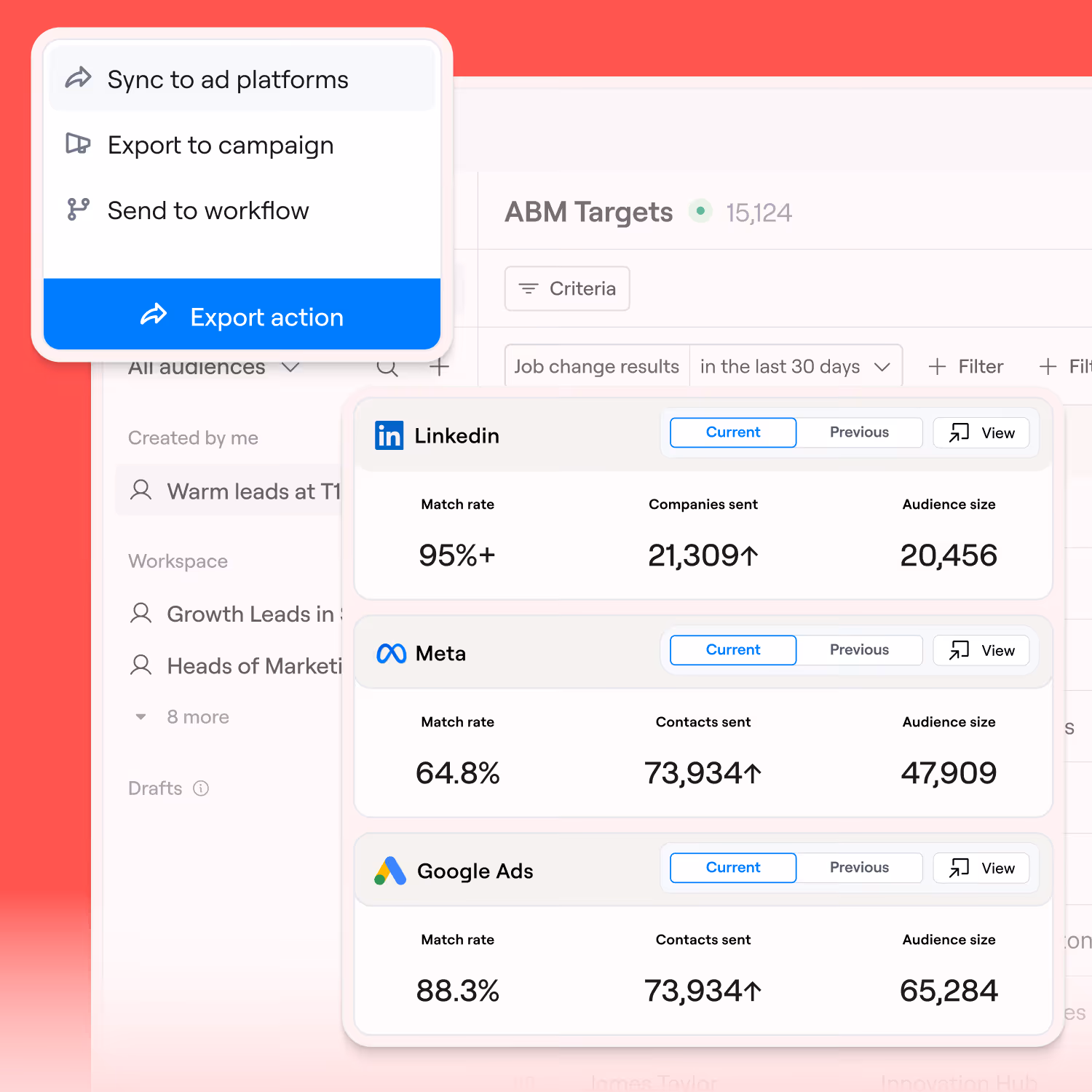Click the person icon for Warm leads

click(x=141, y=490)
